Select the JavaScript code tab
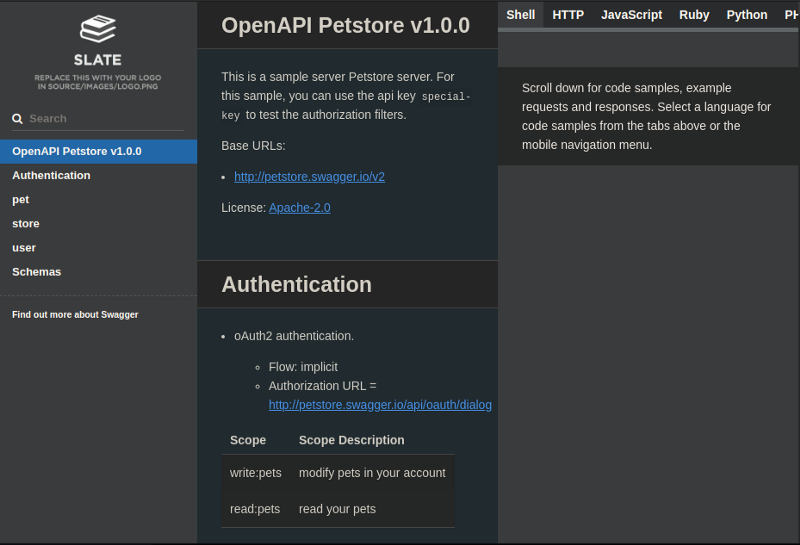Image resolution: width=800 pixels, height=545 pixels. click(x=631, y=15)
